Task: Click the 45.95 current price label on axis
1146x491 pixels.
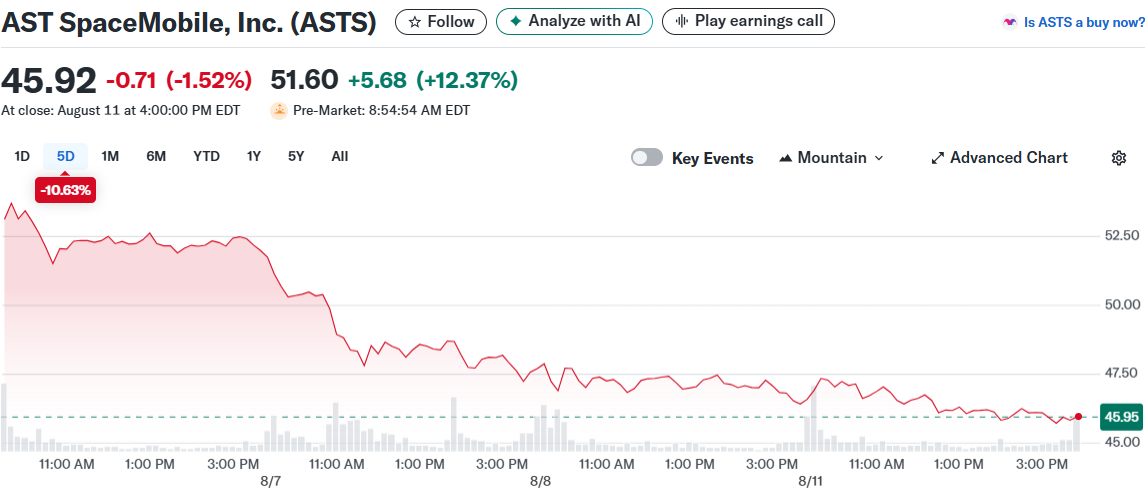Action: point(1122,417)
